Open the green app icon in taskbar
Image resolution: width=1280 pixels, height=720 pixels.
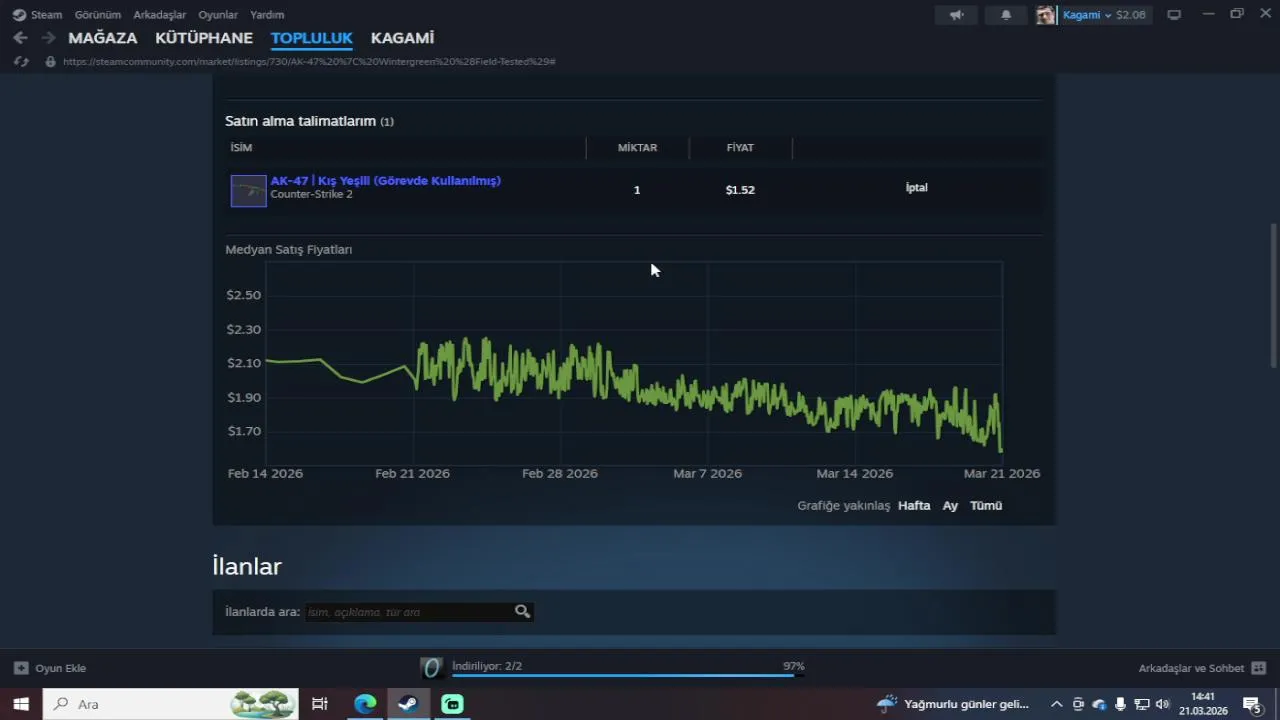coord(452,704)
